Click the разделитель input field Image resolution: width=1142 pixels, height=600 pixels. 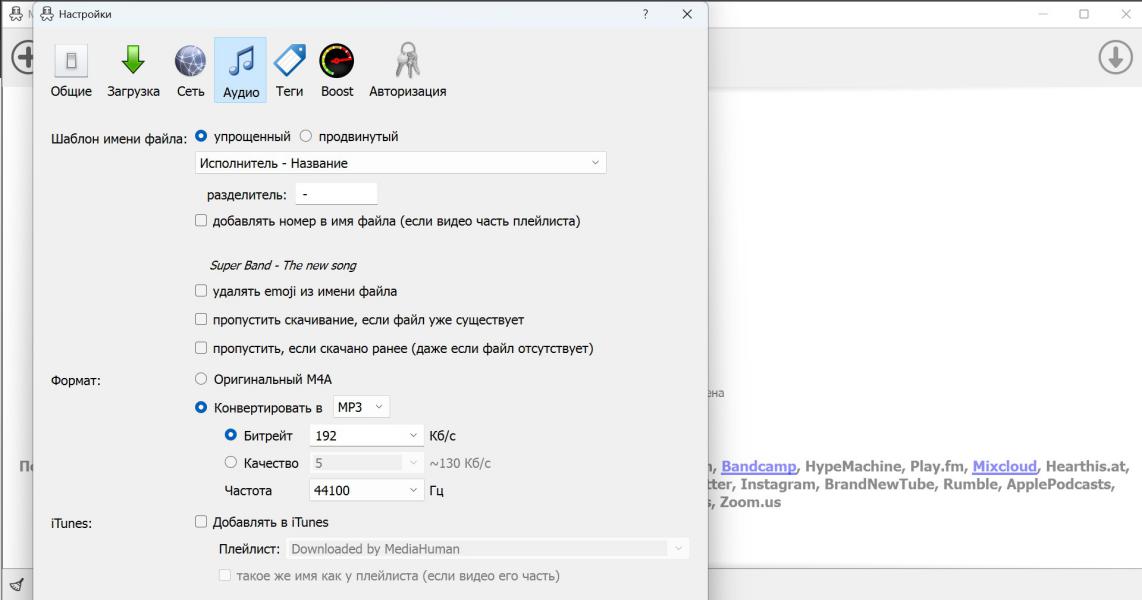pos(336,194)
